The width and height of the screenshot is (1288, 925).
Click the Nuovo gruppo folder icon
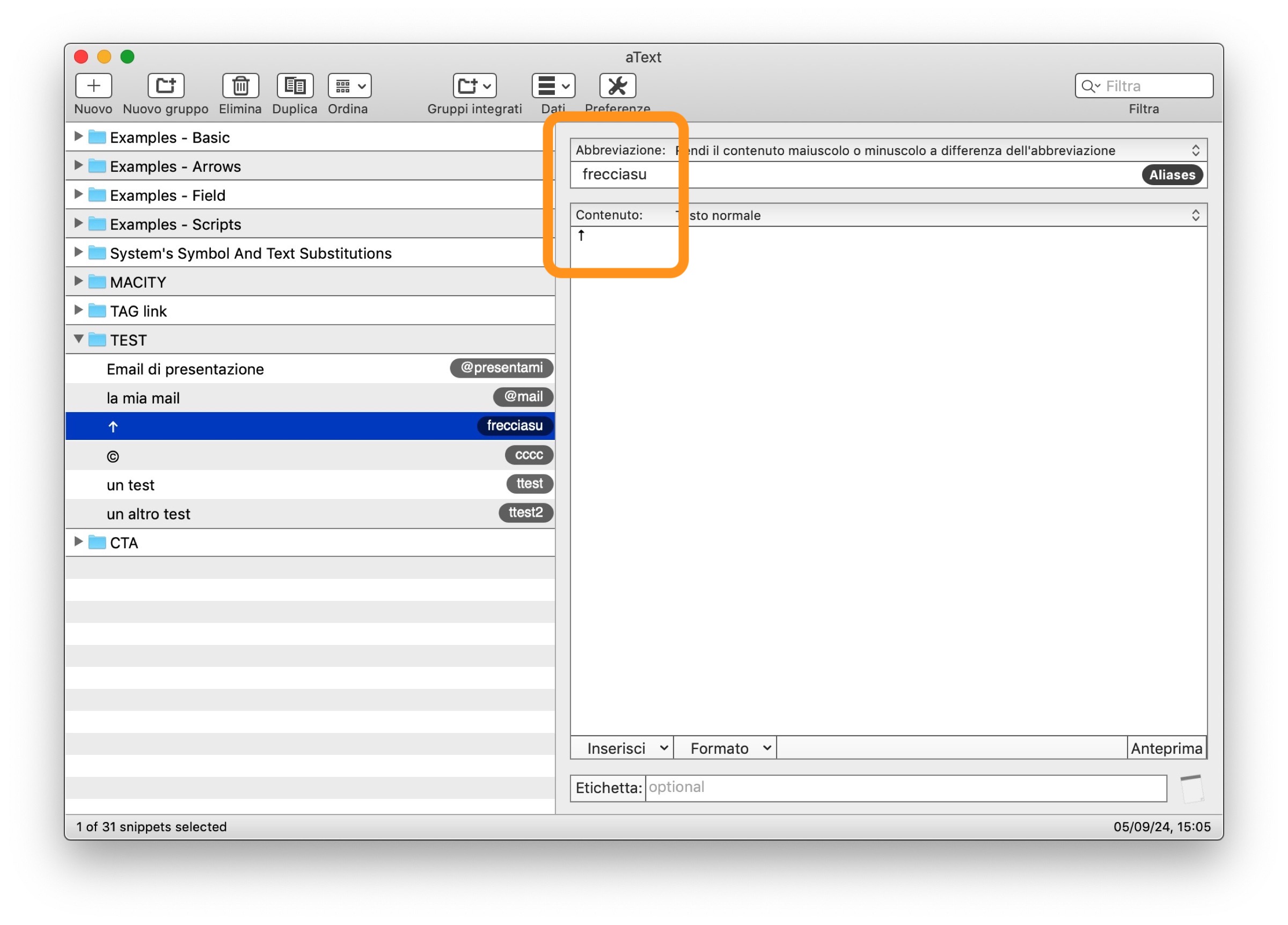(x=166, y=86)
